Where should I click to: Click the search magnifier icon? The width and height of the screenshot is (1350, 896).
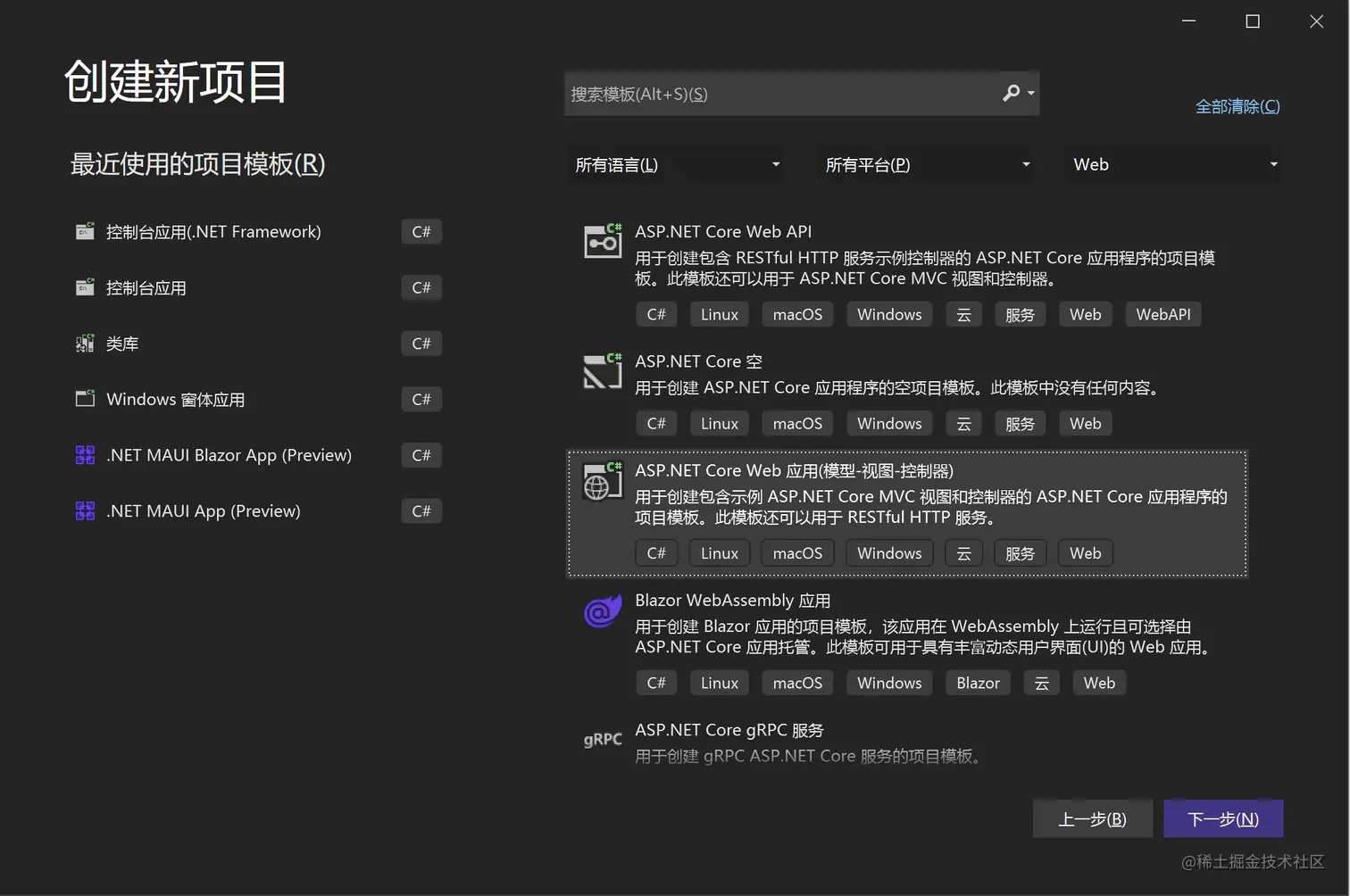click(x=1011, y=93)
